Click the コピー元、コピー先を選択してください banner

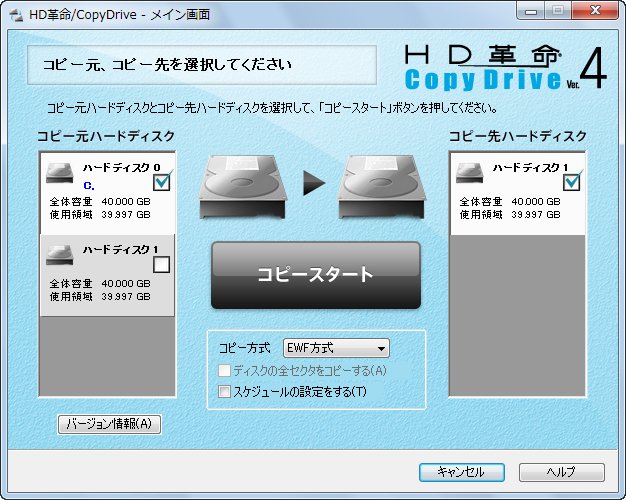tap(202, 65)
